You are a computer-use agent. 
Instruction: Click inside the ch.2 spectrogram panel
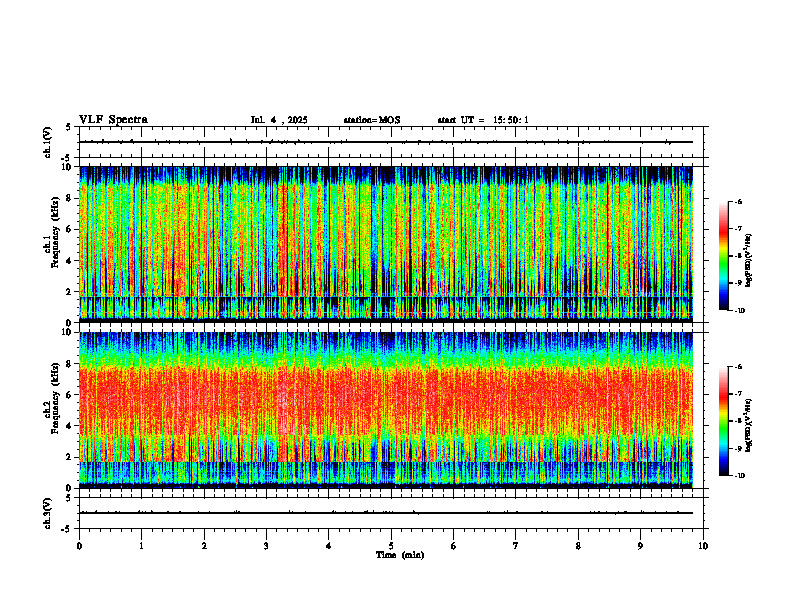click(386, 410)
